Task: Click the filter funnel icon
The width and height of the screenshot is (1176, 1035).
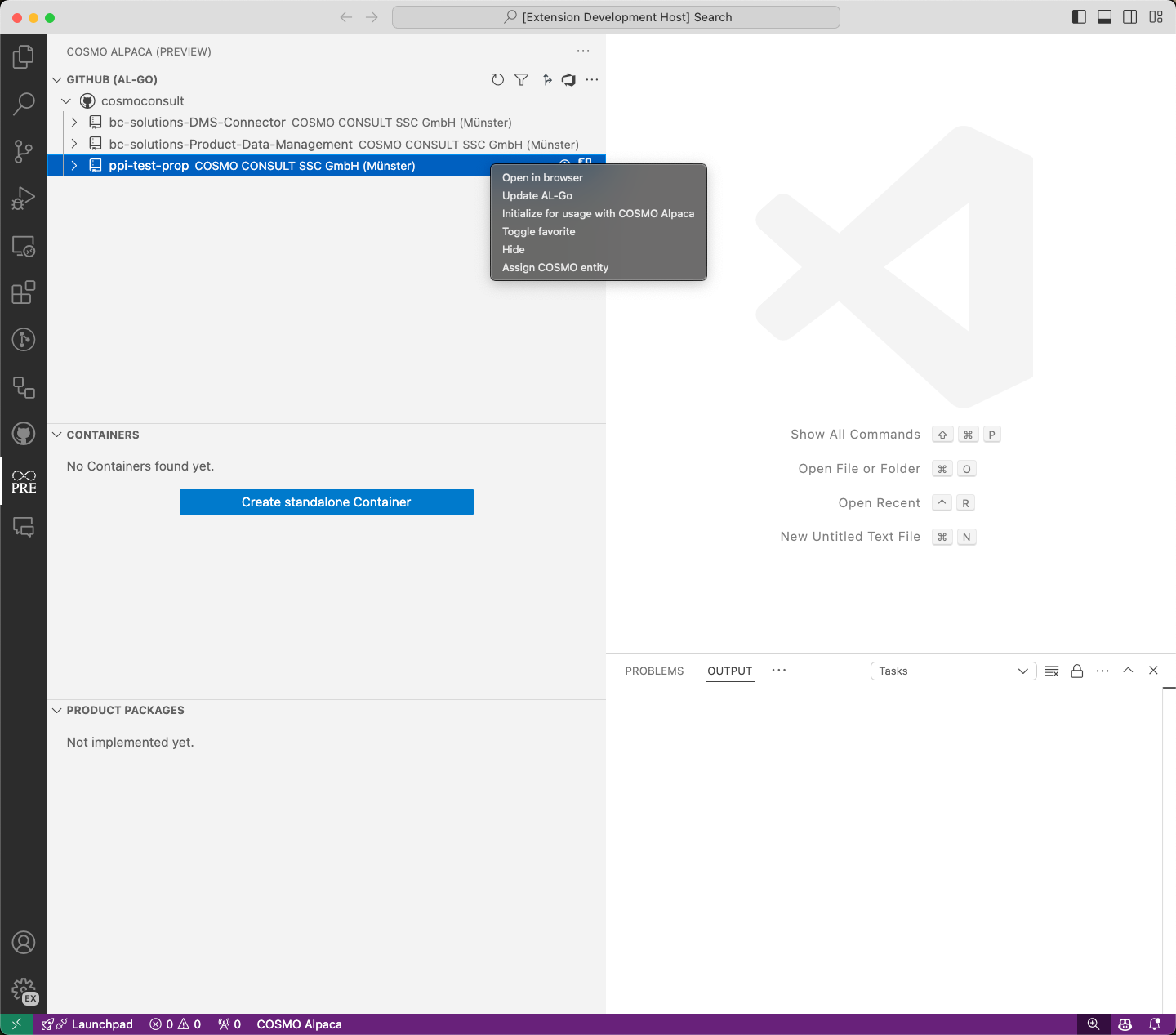Action: 522,79
